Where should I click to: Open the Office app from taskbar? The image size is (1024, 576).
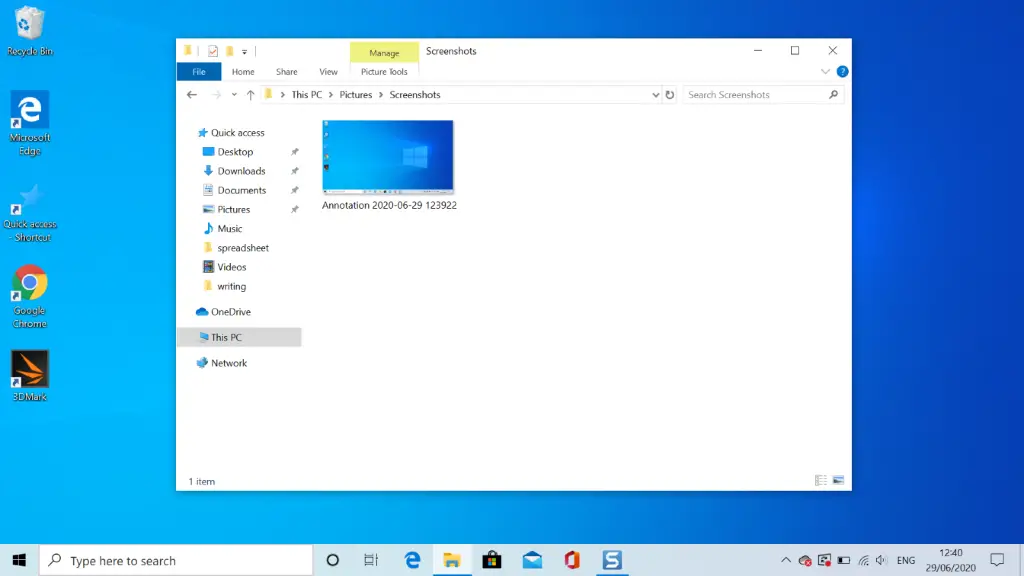(572, 560)
